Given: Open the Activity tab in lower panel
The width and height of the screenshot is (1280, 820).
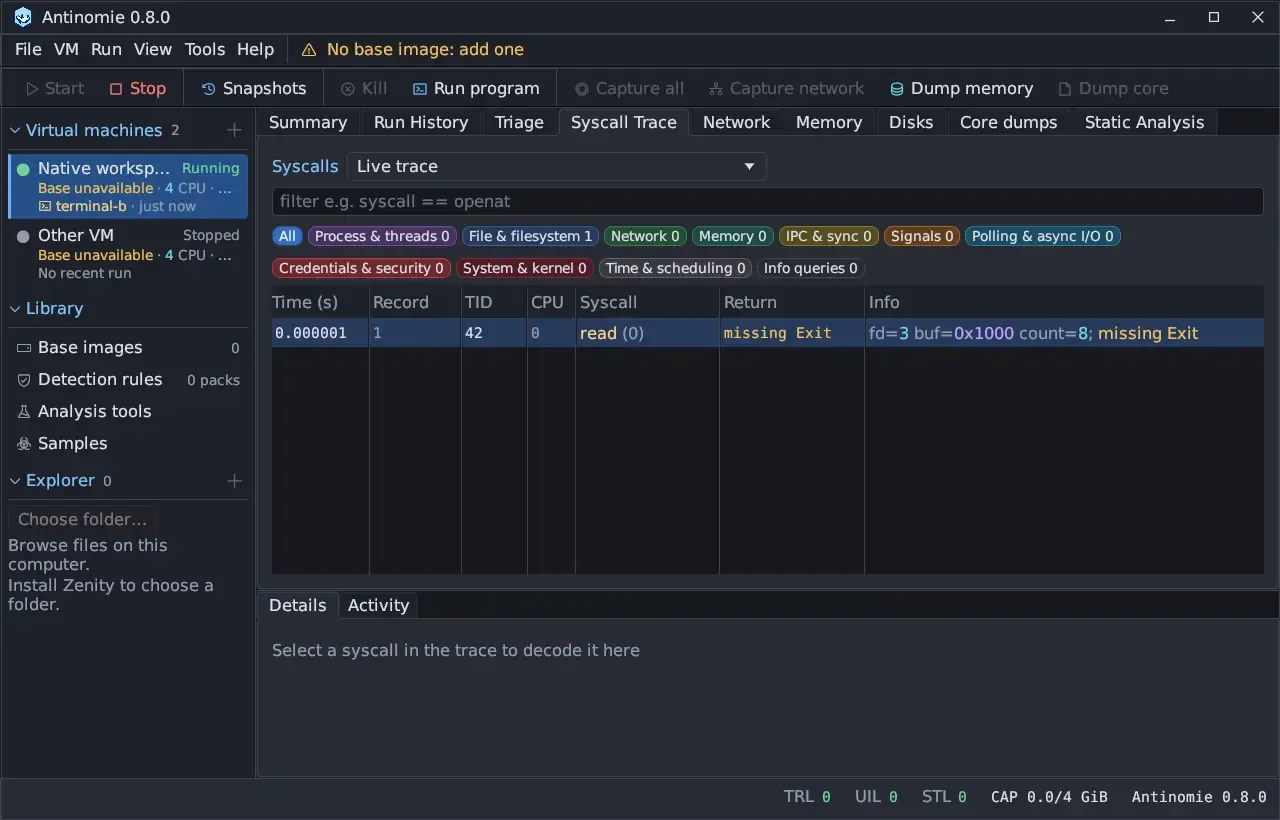Looking at the screenshot, I should 378,605.
